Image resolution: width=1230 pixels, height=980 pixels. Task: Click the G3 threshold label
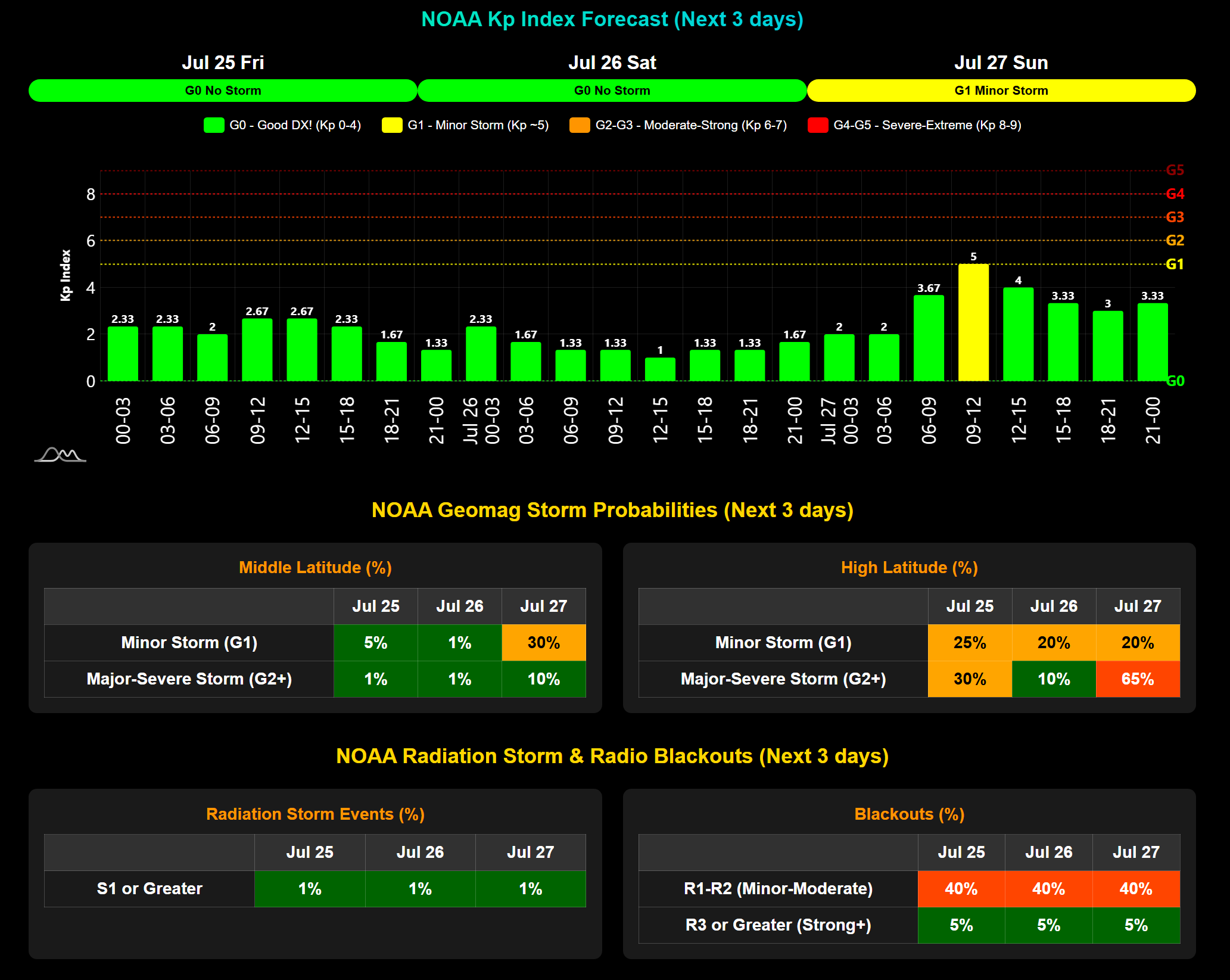pos(1175,217)
